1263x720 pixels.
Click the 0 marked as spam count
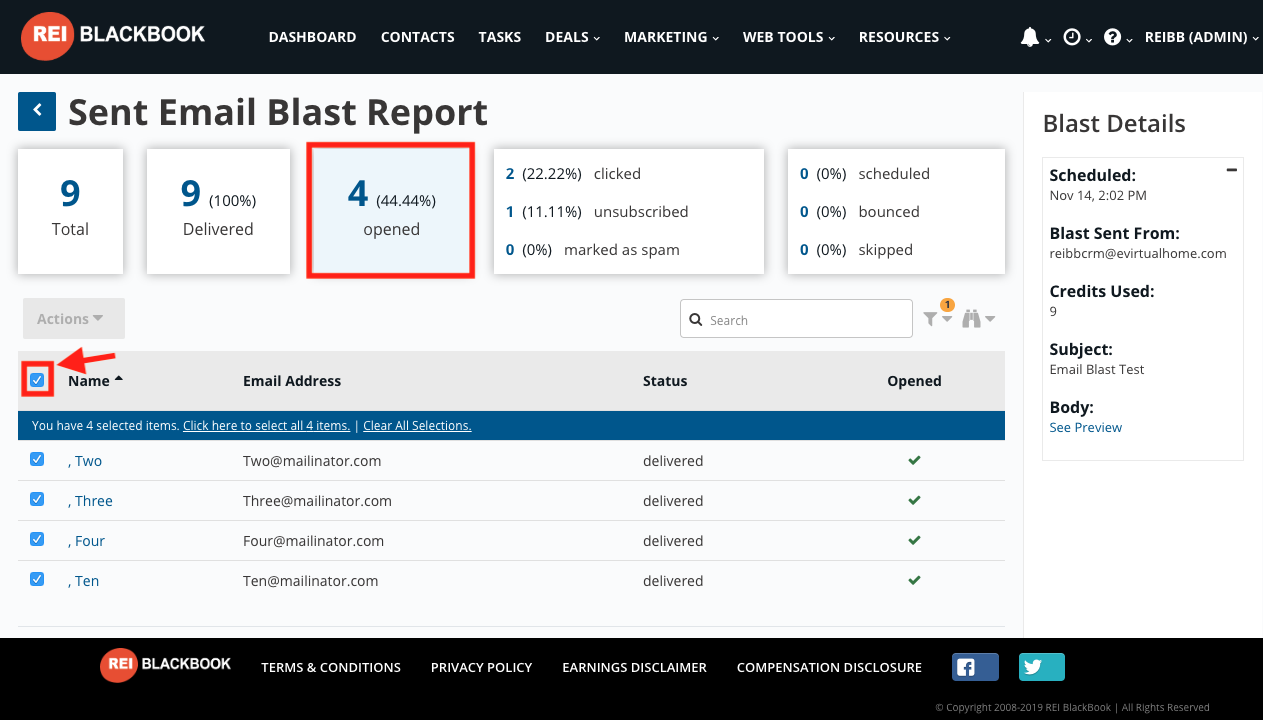click(x=510, y=250)
